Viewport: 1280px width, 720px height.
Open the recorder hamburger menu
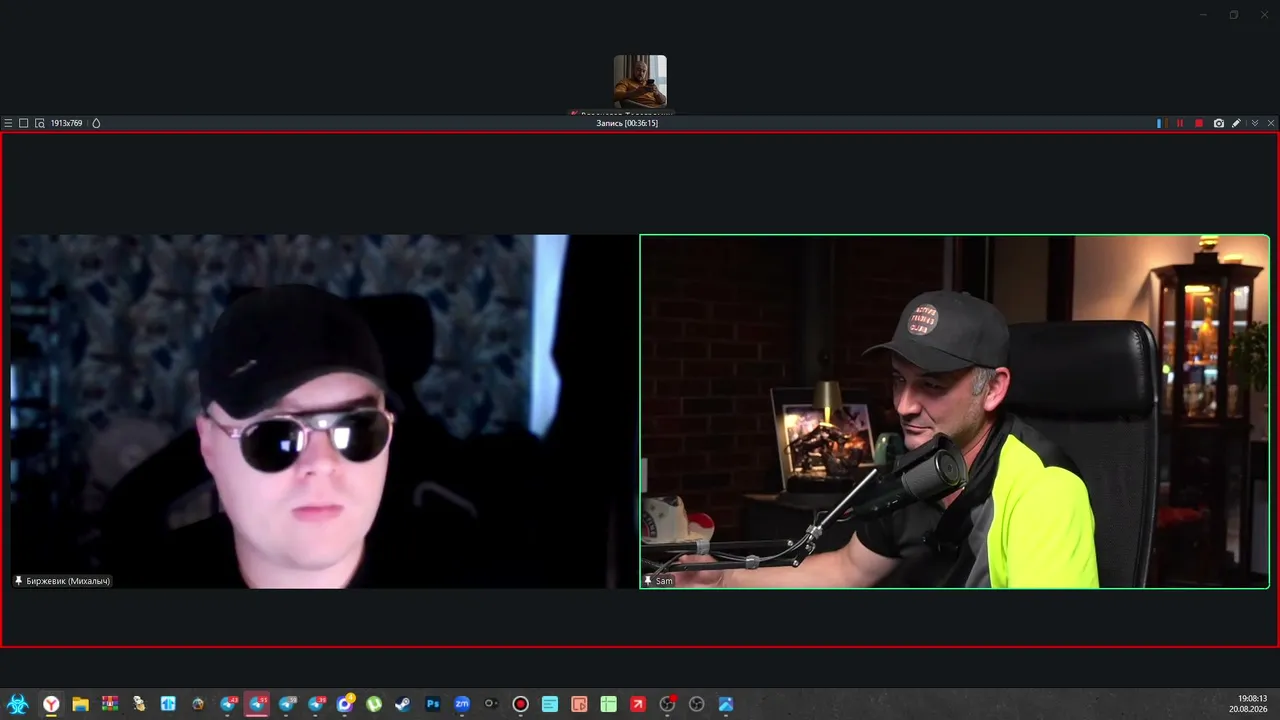point(8,123)
